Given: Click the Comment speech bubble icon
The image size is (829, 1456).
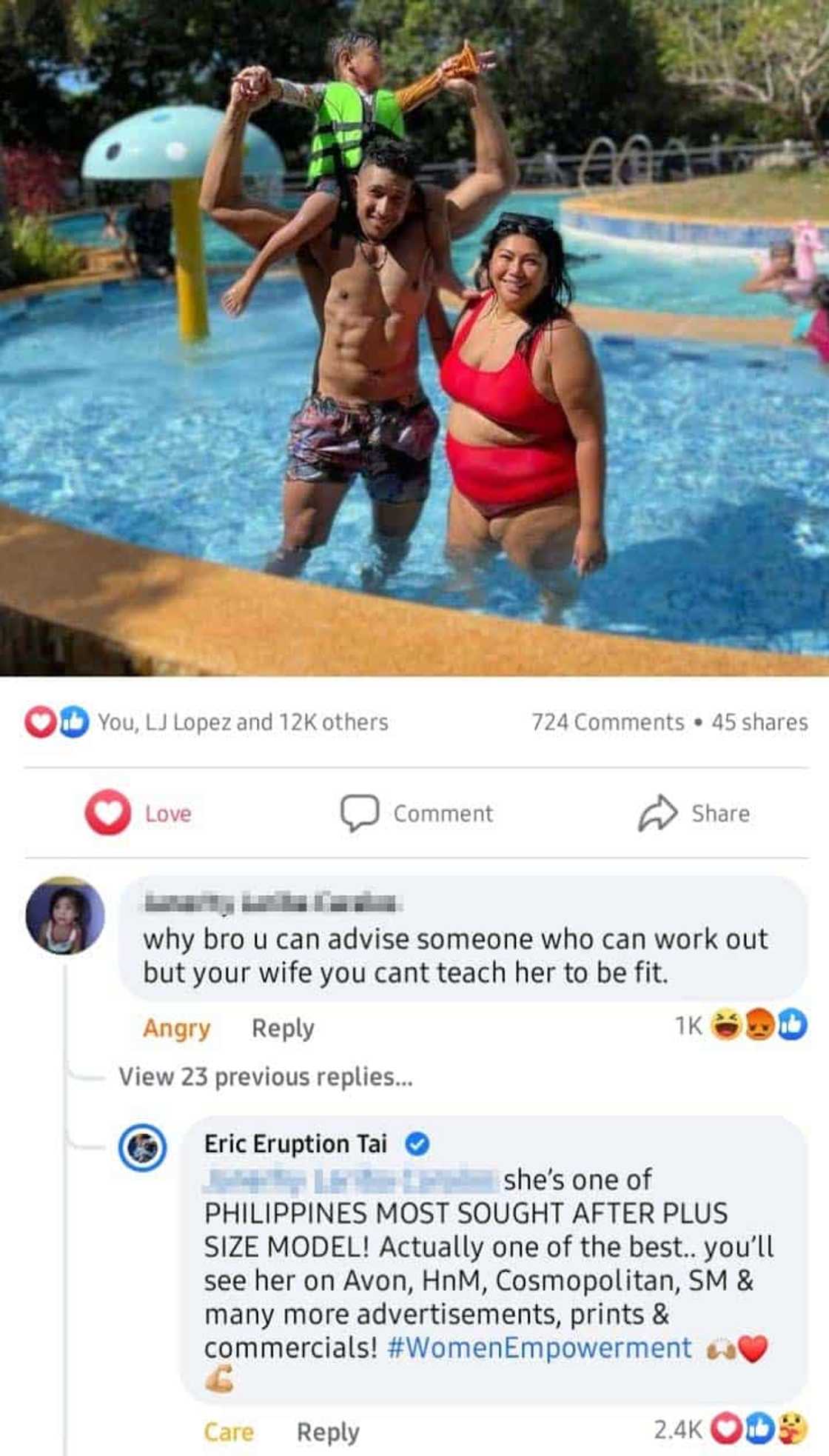Looking at the screenshot, I should 360,812.
